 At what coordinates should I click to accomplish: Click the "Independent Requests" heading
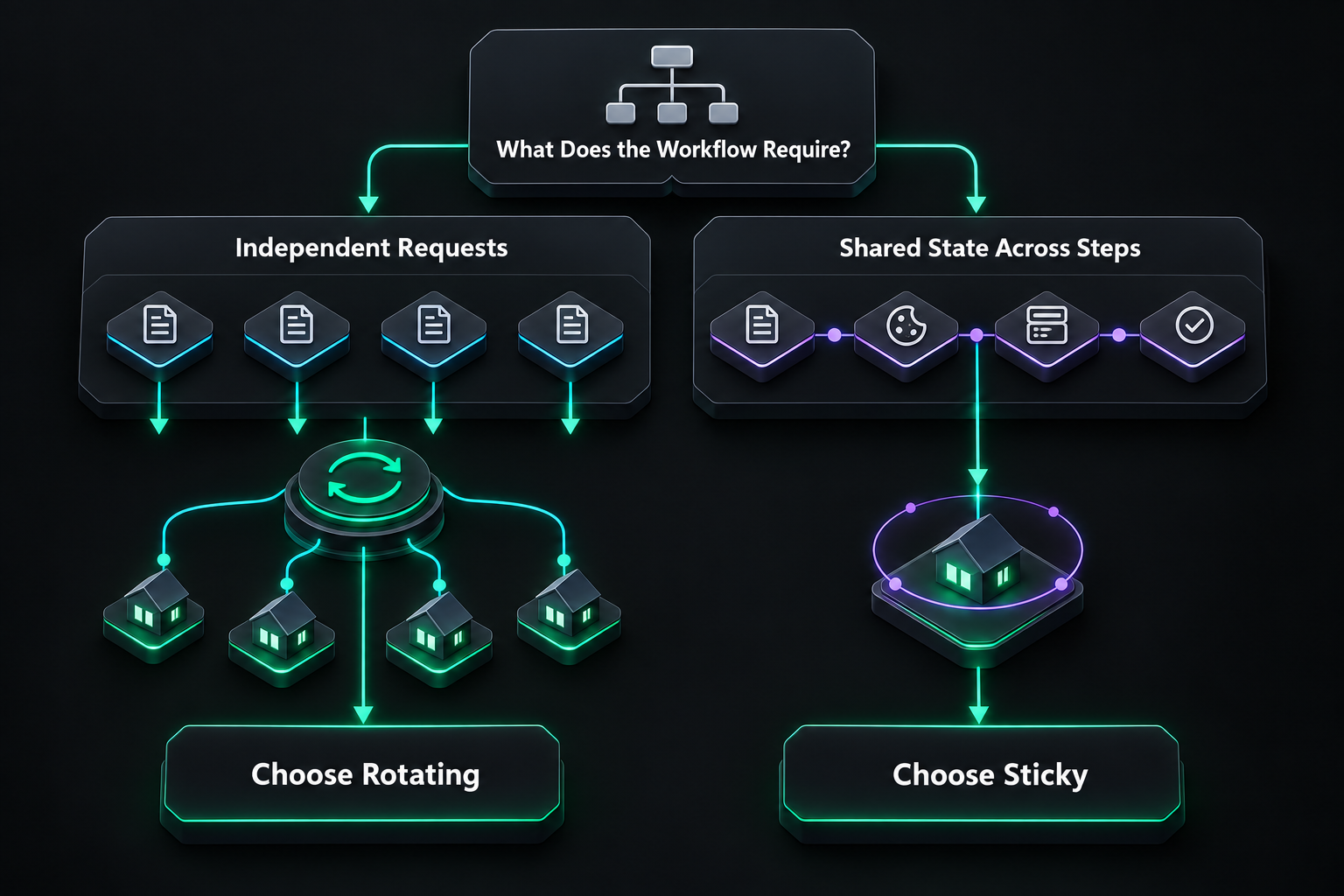371,248
